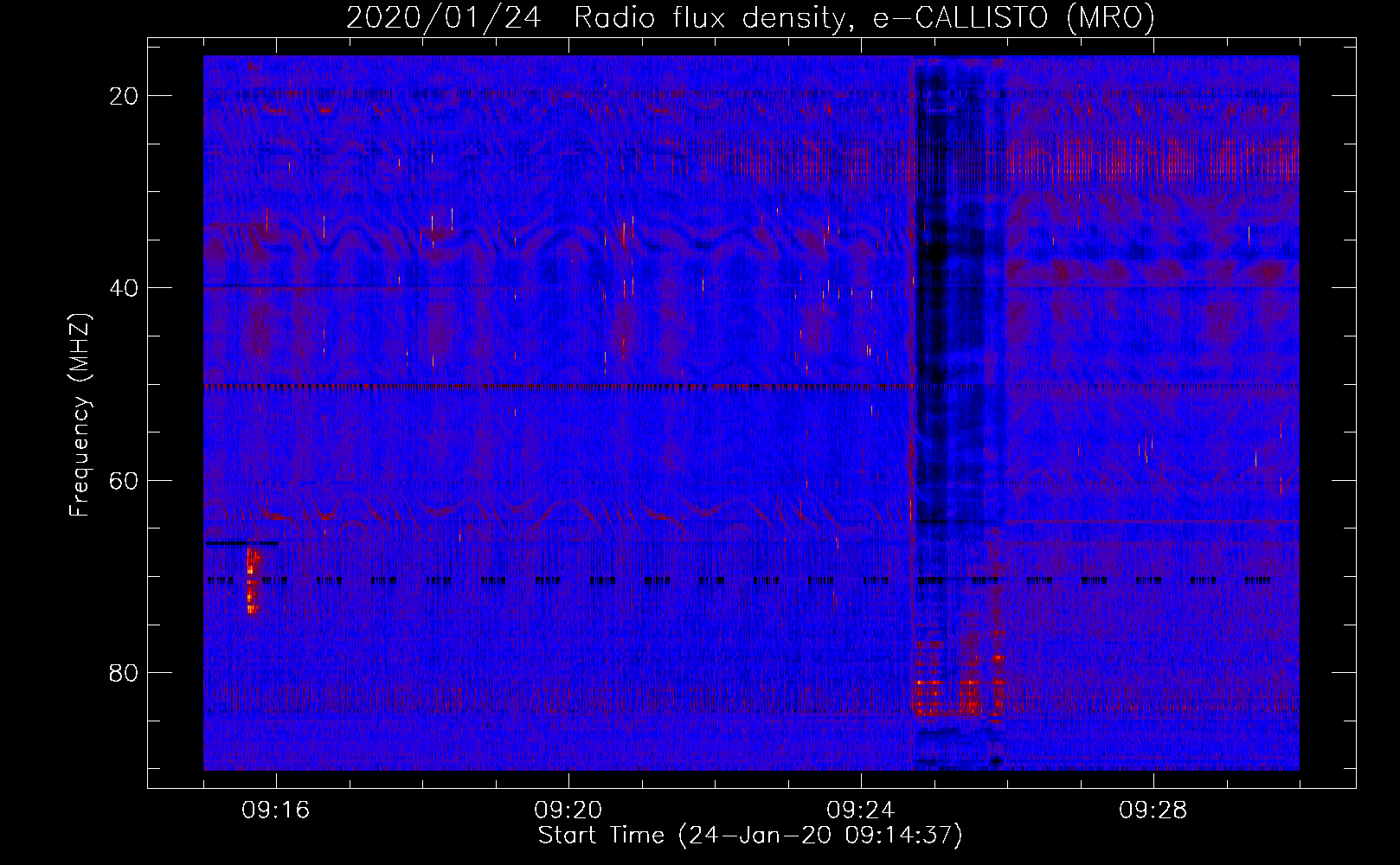Click the bright burst near 09:16 at 70 MHz
Image resolution: width=1400 pixels, height=865 pixels.
click(x=253, y=580)
